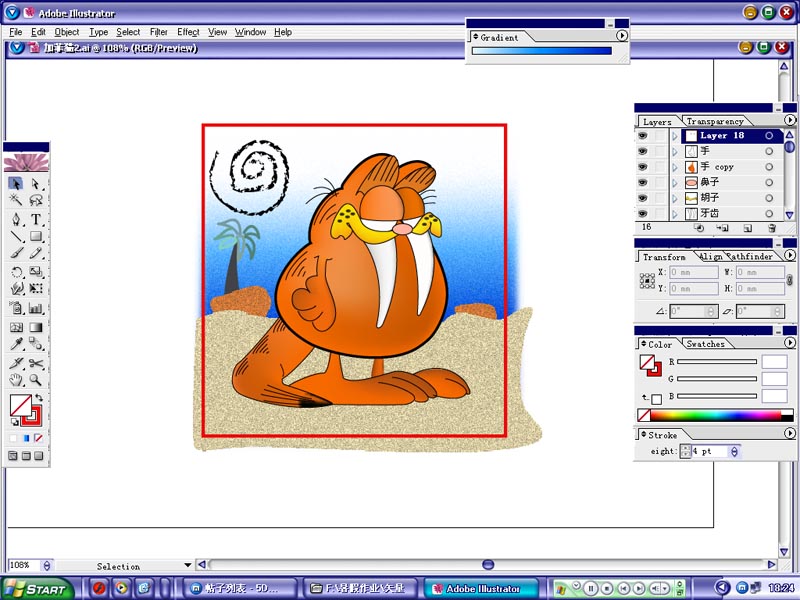Select the Free Transform tool
Image resolution: width=800 pixels, height=600 pixels.
[x=35, y=289]
